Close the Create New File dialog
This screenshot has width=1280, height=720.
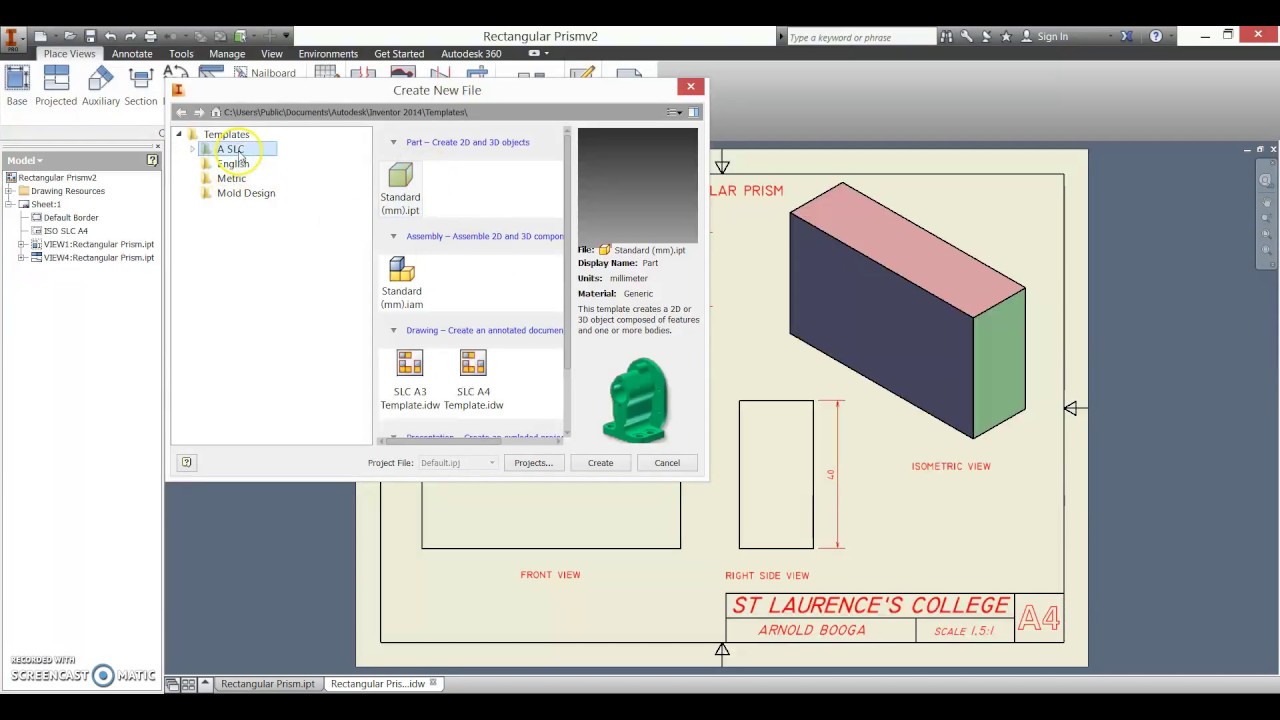[690, 87]
